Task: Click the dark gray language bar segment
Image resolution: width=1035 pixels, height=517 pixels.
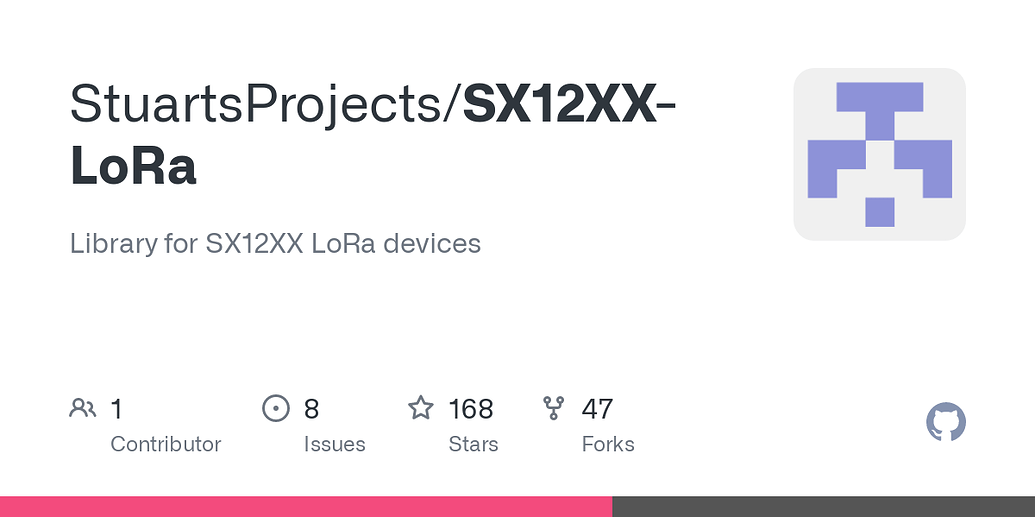Action: (823, 506)
